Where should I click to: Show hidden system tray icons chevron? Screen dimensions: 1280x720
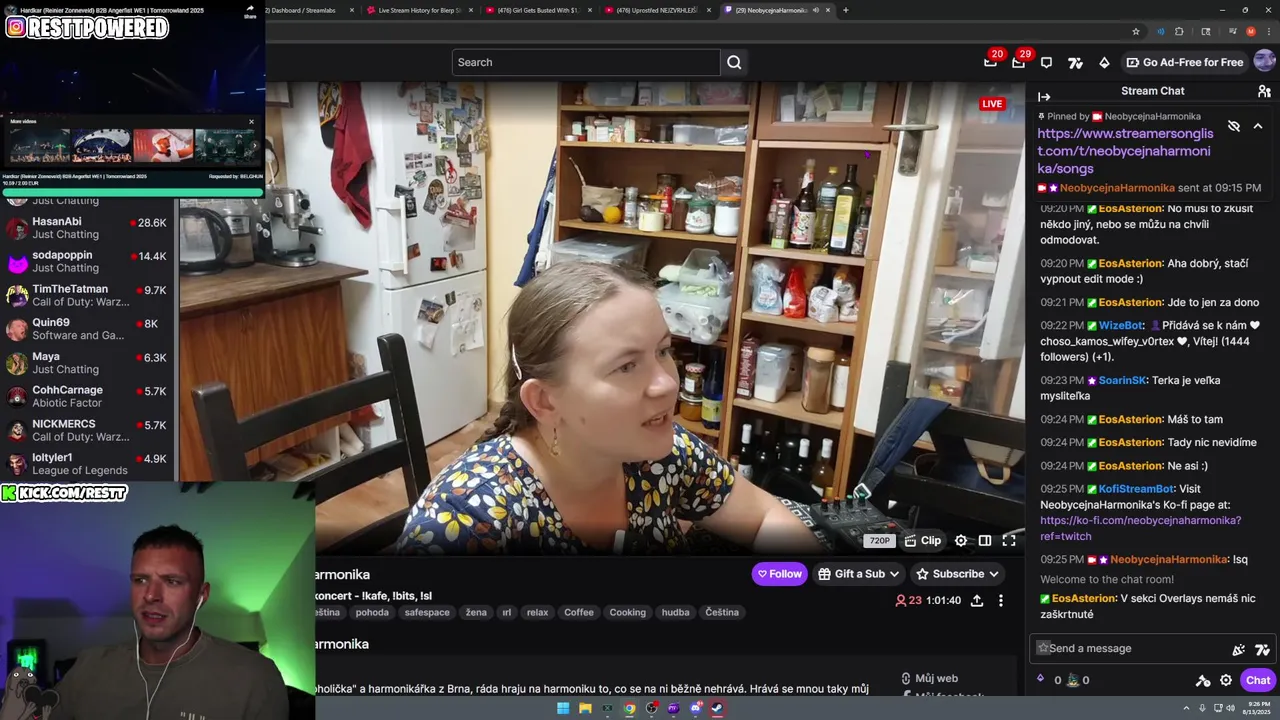tap(1186, 708)
